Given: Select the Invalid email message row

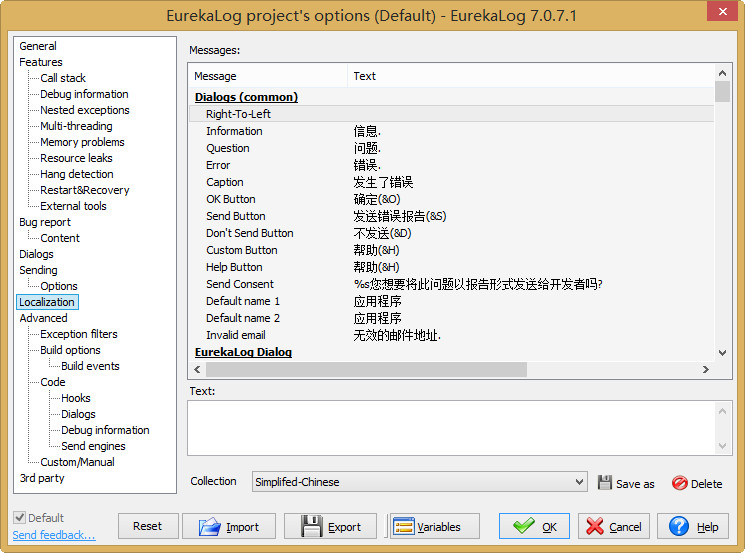Looking at the screenshot, I should 451,335.
